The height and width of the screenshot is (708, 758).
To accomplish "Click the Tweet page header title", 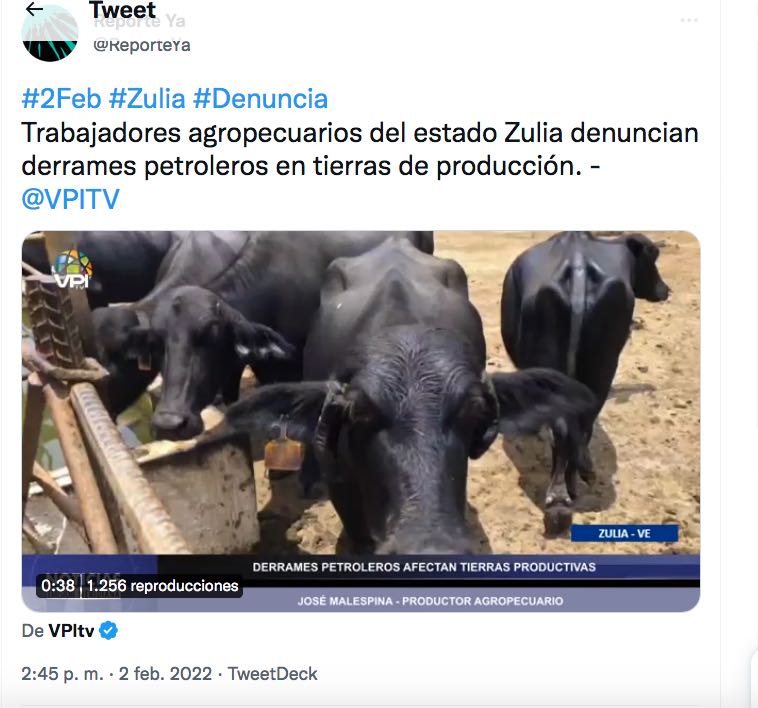I will pyautogui.click(x=123, y=10).
